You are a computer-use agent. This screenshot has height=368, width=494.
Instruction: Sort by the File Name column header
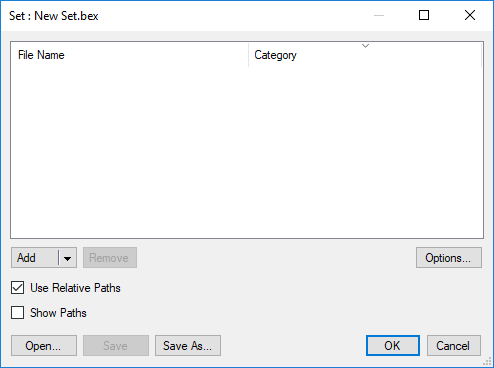click(x=130, y=55)
